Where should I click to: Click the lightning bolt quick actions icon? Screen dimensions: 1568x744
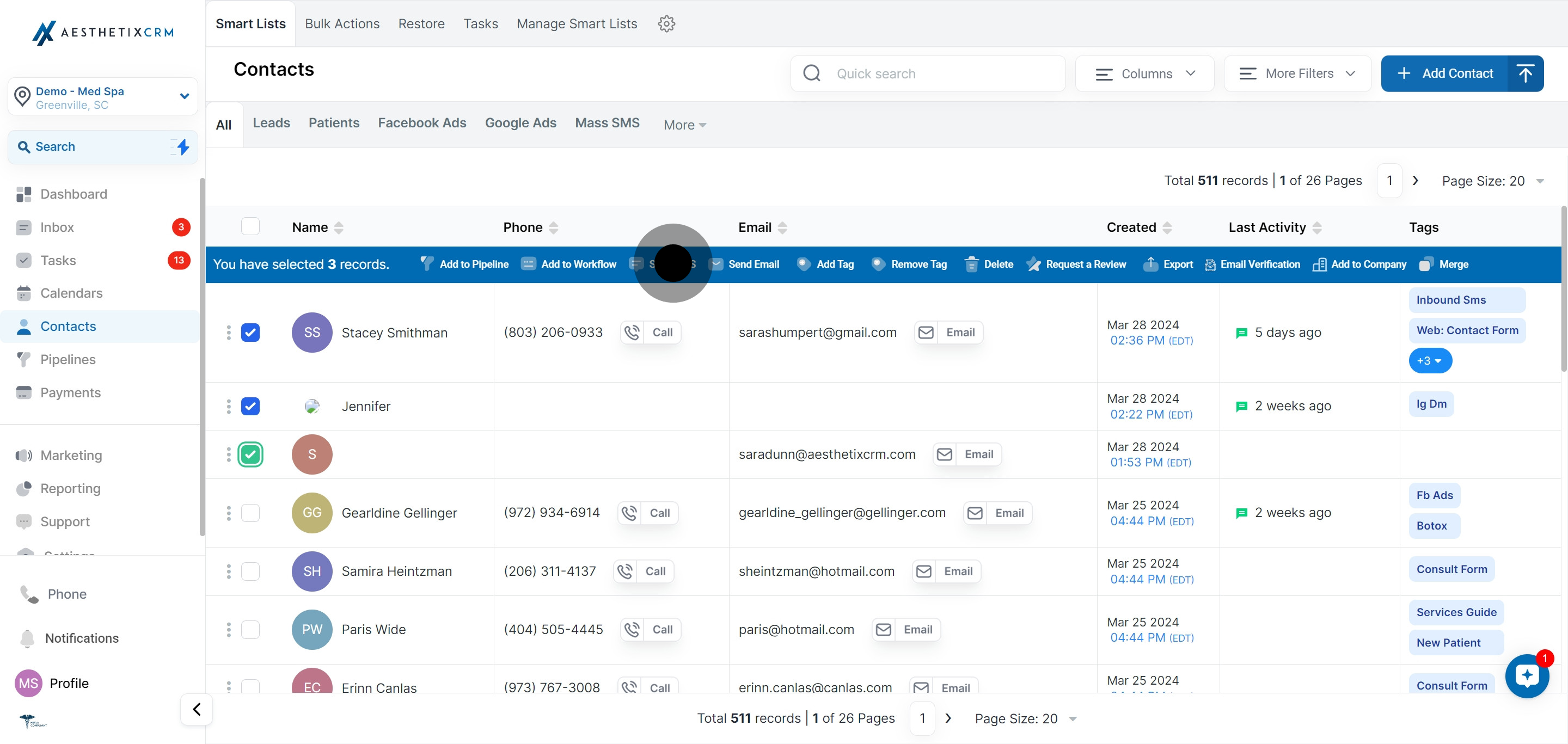(182, 146)
